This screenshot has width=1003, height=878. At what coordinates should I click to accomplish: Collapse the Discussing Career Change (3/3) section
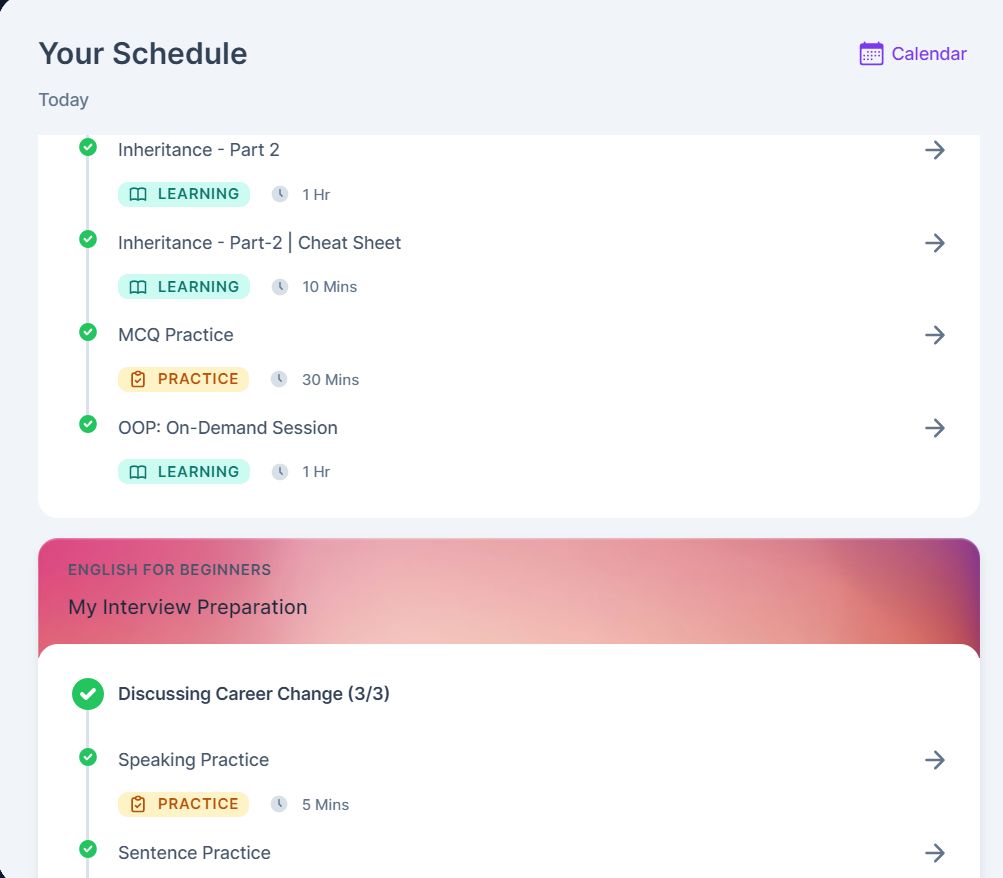point(253,694)
